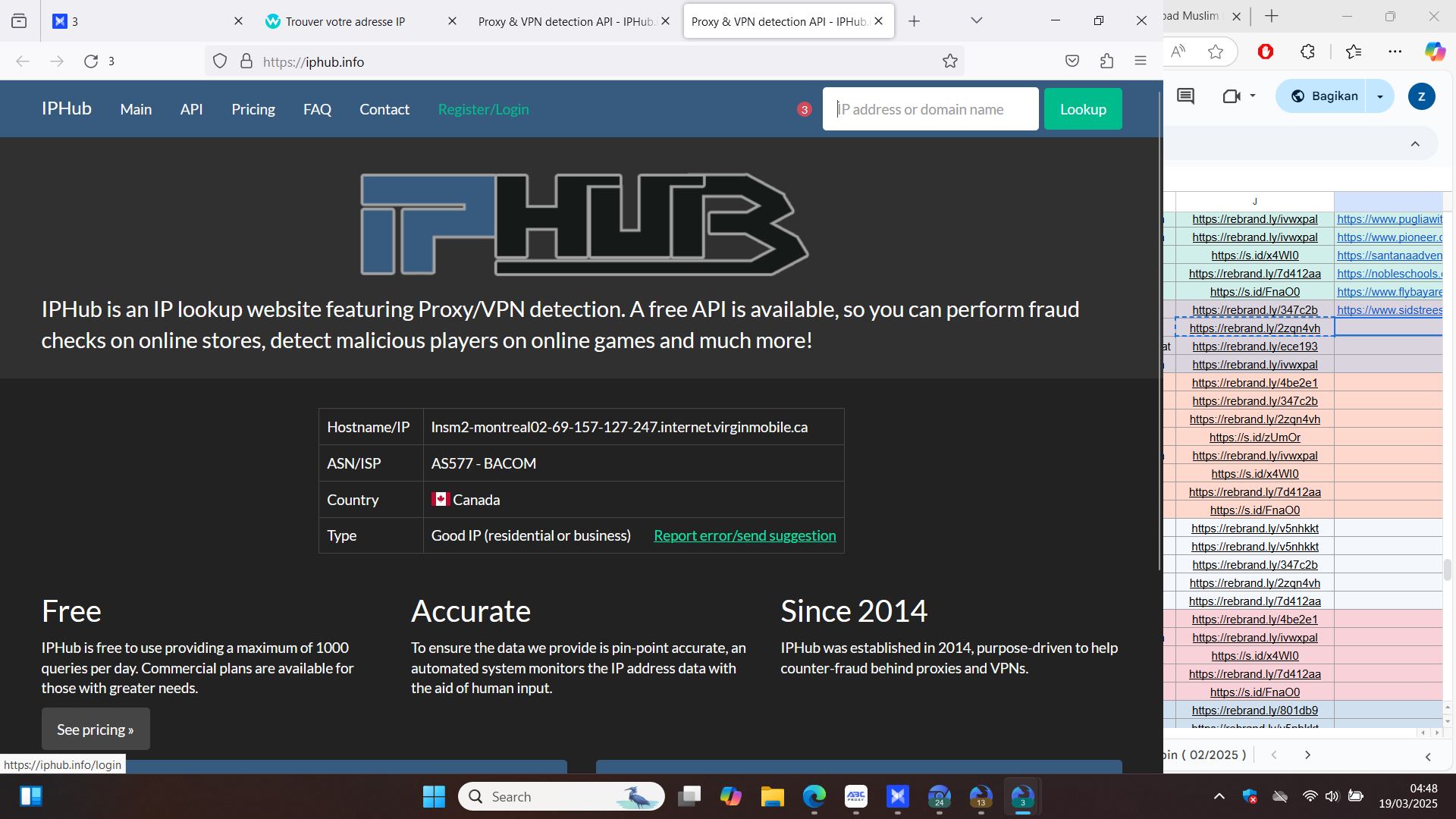This screenshot has width=1456, height=819.
Task: Click the forward arrow in Firefox
Action: tap(57, 61)
